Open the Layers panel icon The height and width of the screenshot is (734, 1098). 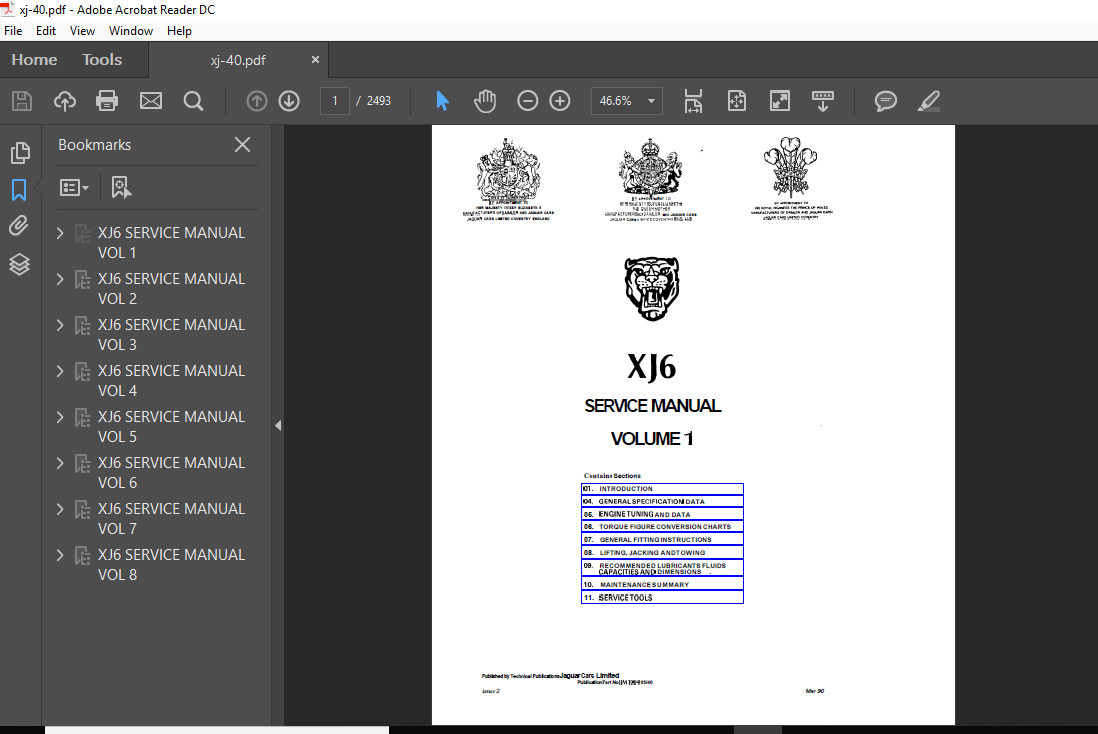click(19, 264)
